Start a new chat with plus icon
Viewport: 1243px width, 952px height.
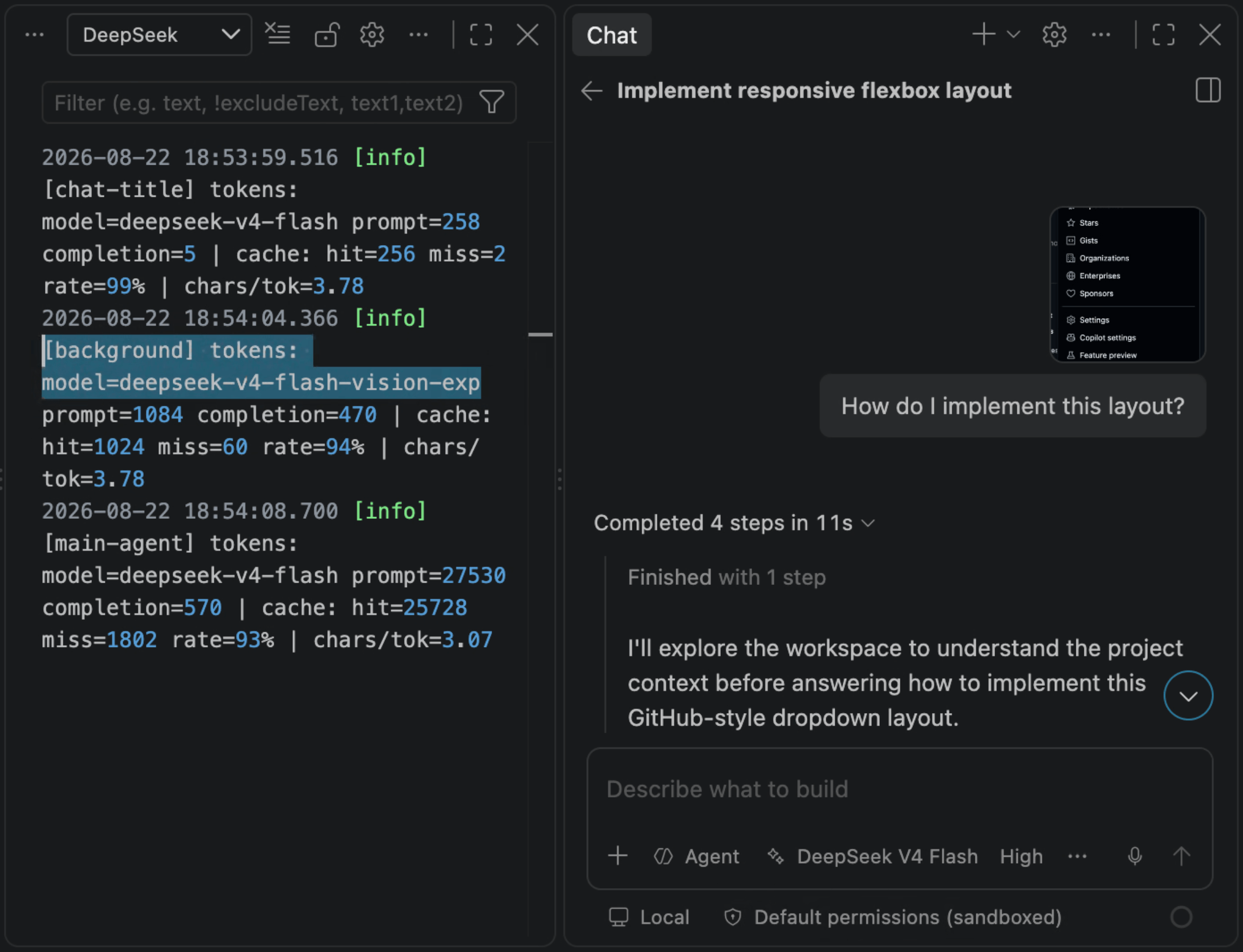pyautogui.click(x=984, y=35)
